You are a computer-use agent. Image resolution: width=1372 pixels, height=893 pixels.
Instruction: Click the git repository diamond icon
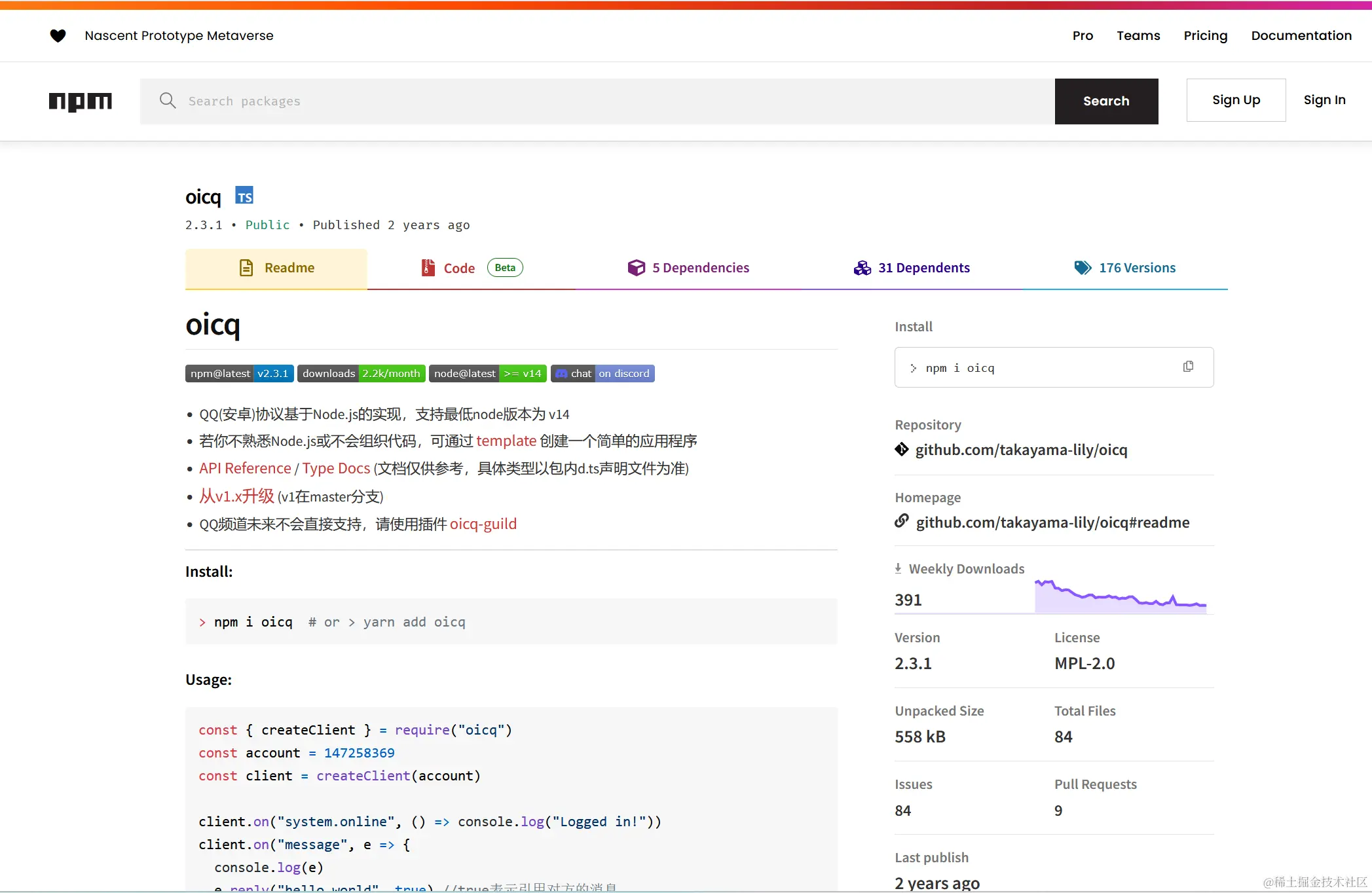tap(902, 449)
